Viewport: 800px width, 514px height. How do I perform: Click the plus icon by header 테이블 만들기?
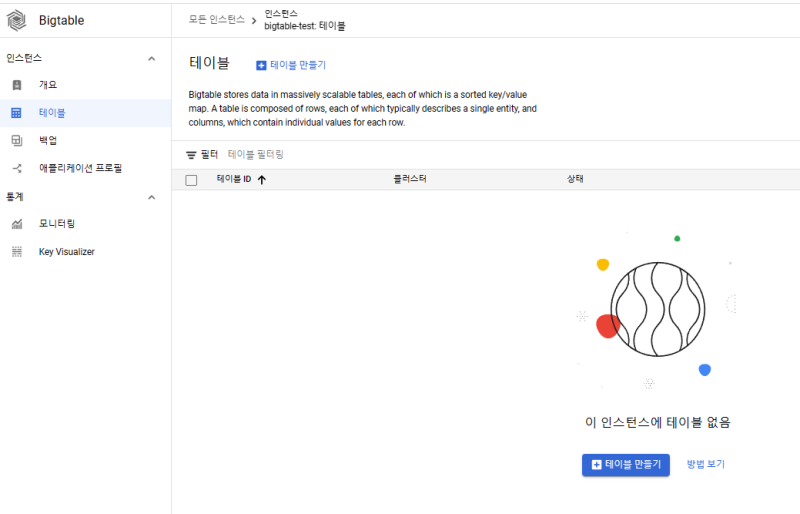(x=261, y=65)
